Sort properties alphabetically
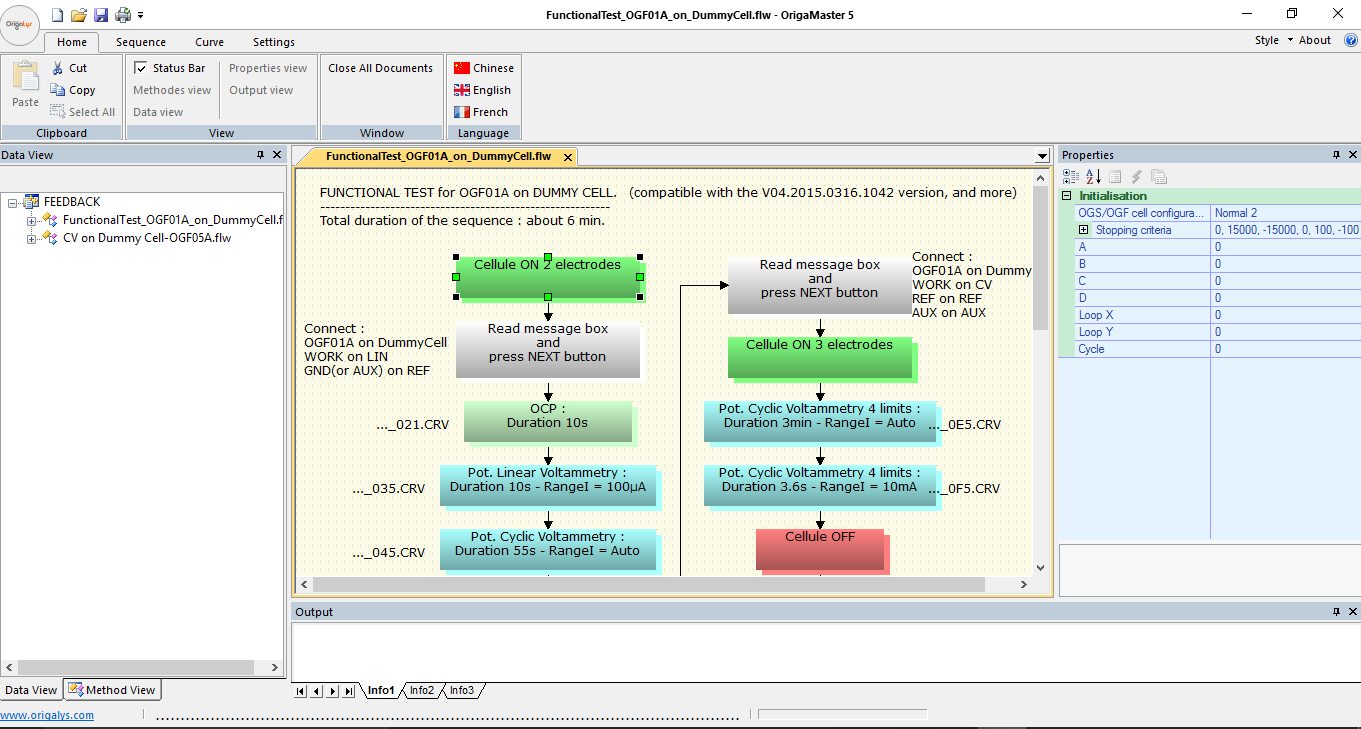This screenshot has width=1361, height=729. 1093,177
